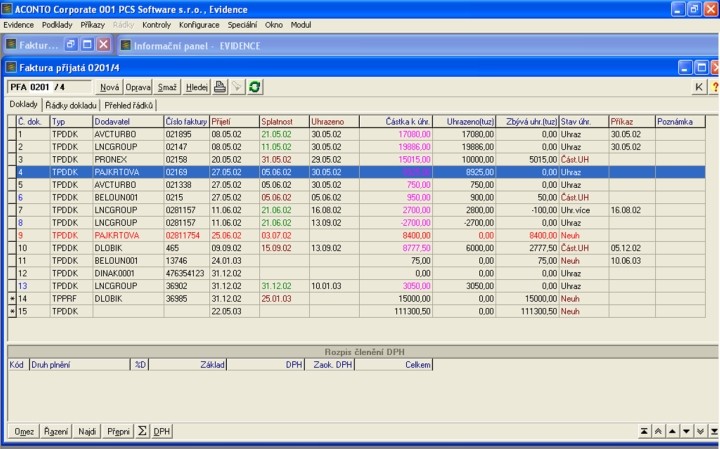
Task: Click the K button beside help
Action: click(699, 88)
